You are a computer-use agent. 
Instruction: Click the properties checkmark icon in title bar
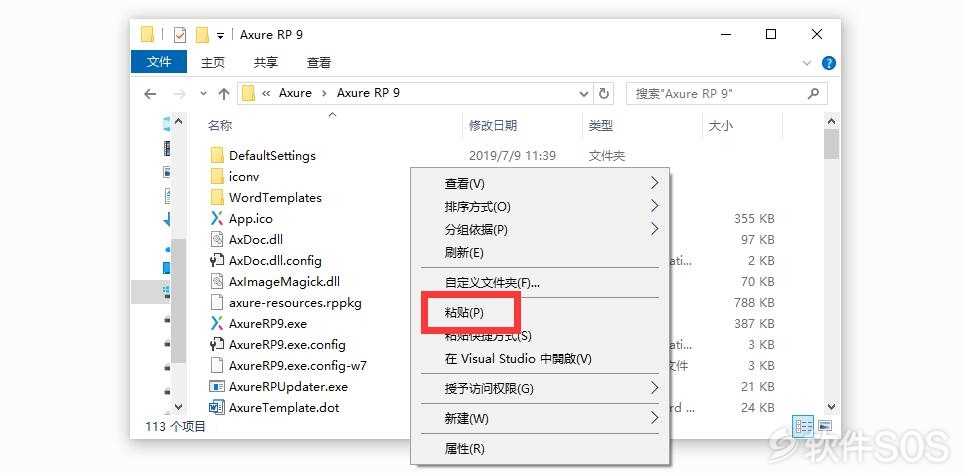180,35
